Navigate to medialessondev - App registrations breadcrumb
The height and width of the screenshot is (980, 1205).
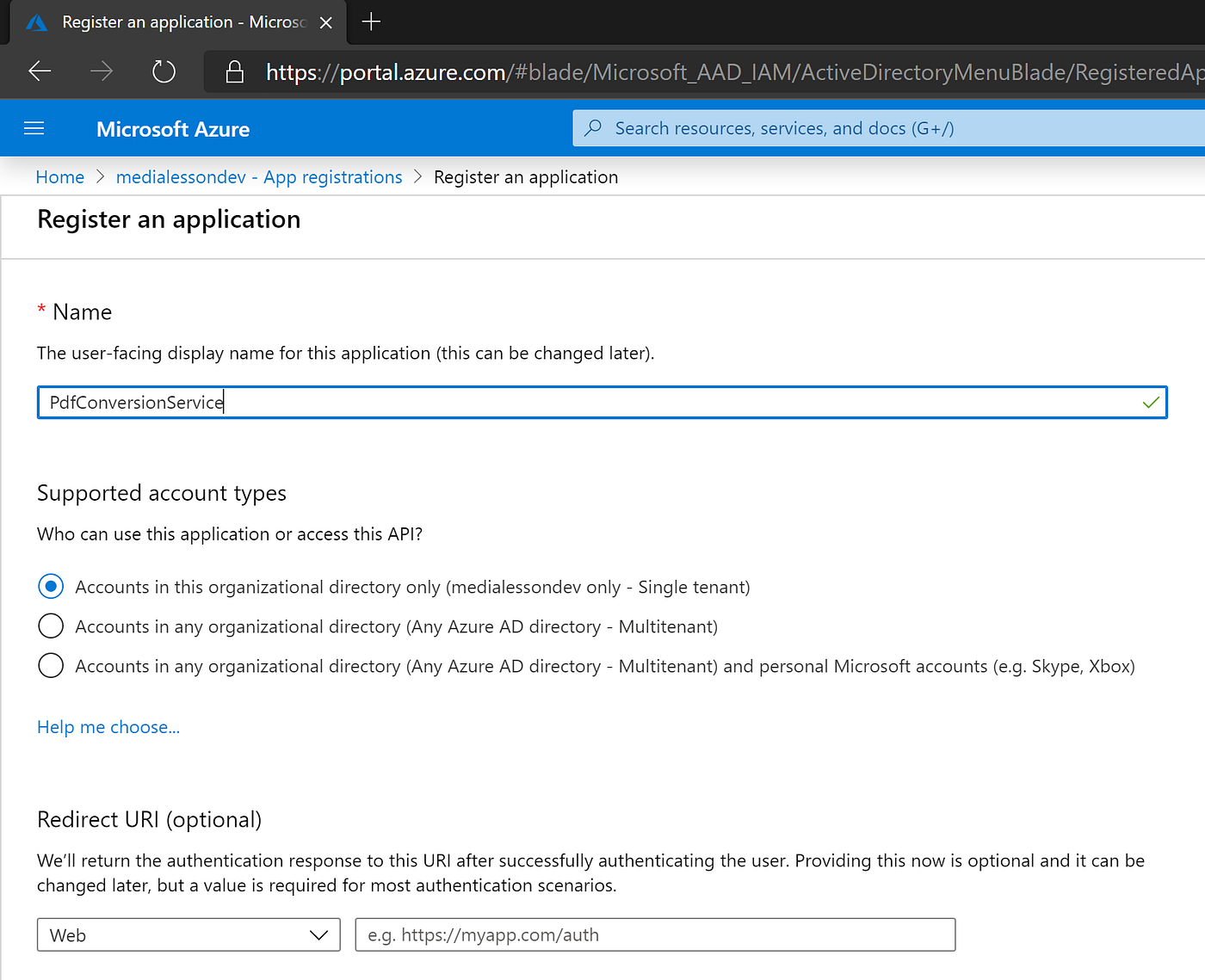point(259,176)
